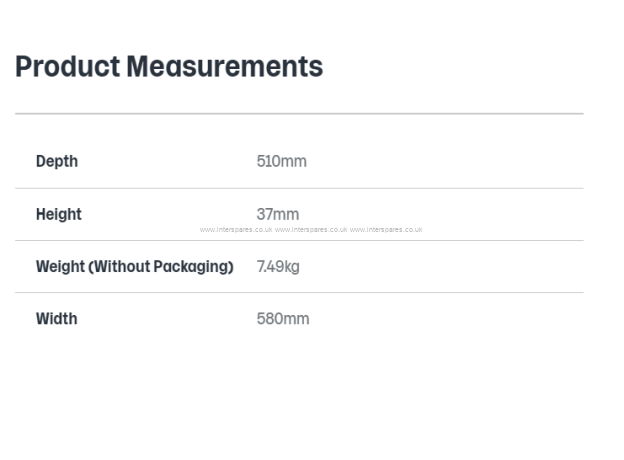Click the divider between Depth and Height
Viewport: 624px width, 460px height.
click(x=299, y=188)
